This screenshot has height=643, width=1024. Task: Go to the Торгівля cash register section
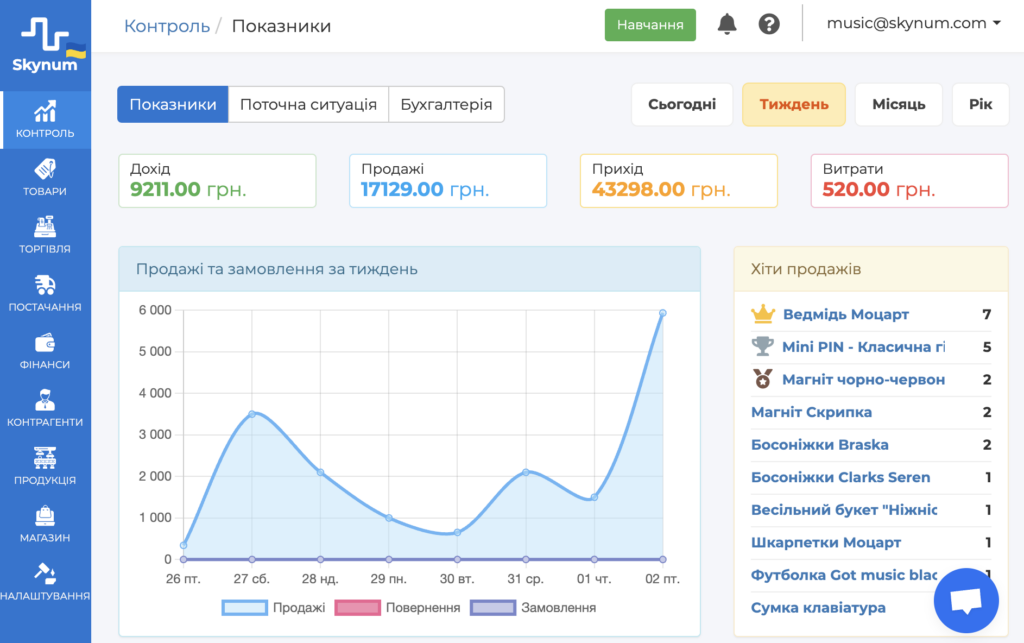coord(45,235)
